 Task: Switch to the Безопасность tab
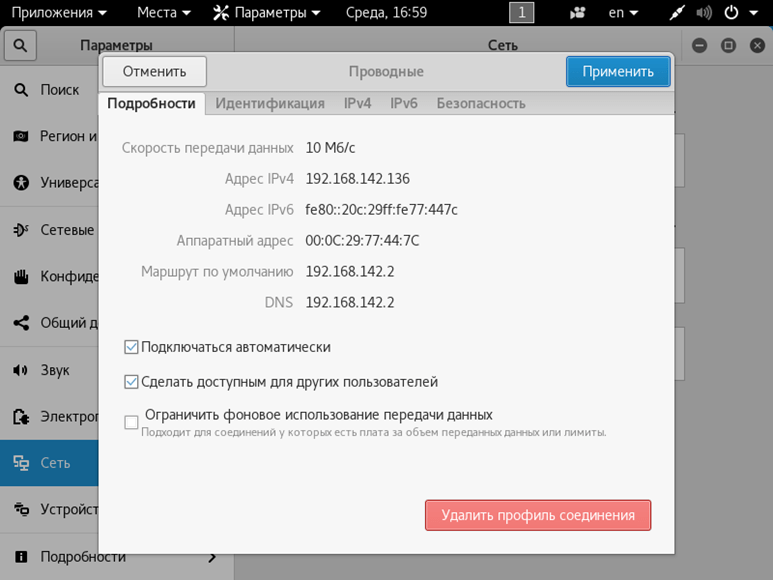click(481, 104)
